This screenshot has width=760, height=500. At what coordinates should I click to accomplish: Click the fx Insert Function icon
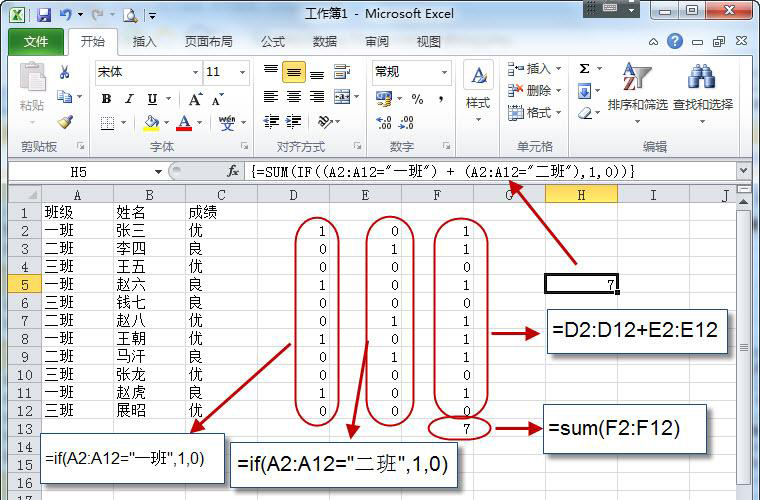(233, 171)
